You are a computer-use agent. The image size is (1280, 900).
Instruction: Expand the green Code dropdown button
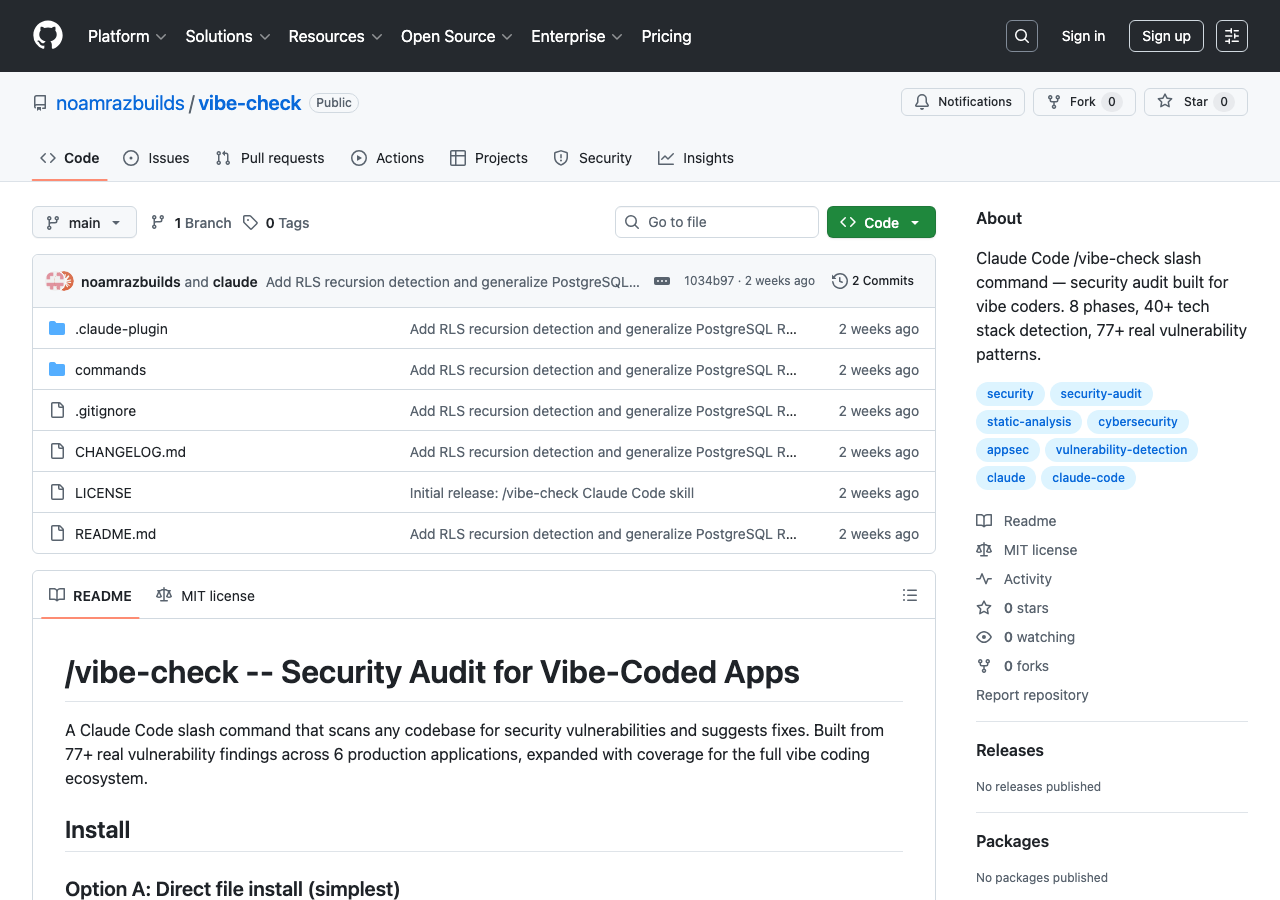881,222
